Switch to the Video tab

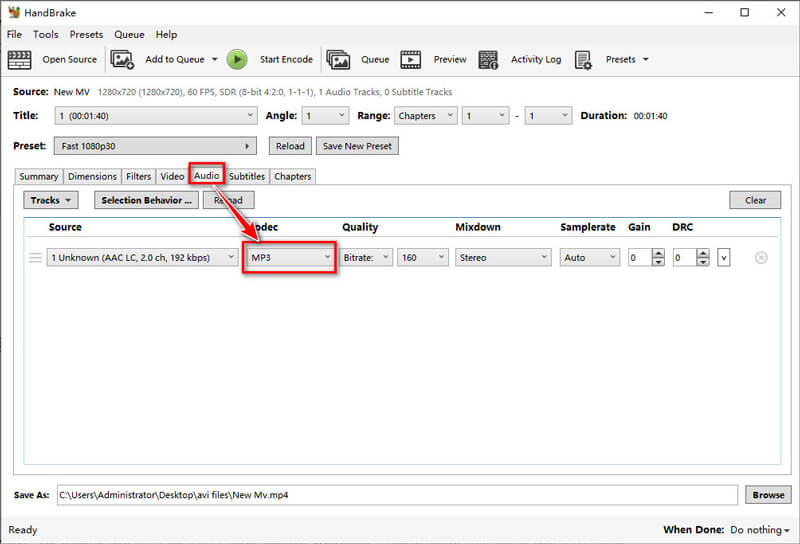click(172, 176)
